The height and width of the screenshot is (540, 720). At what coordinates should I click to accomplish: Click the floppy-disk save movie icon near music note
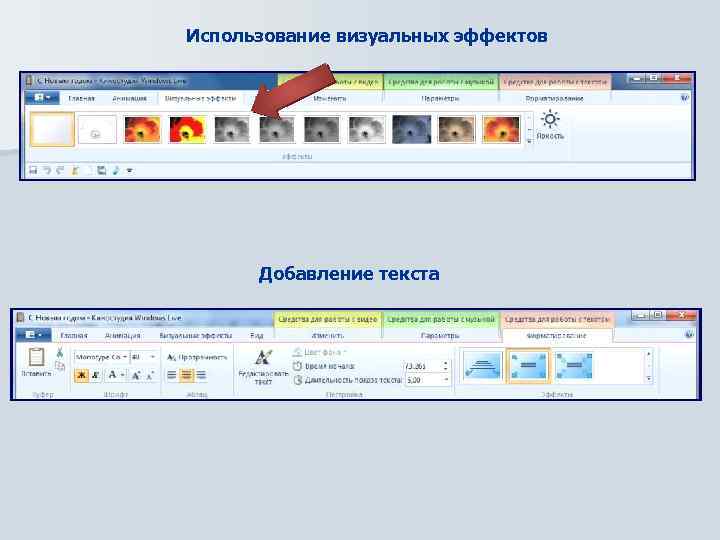click(x=101, y=170)
